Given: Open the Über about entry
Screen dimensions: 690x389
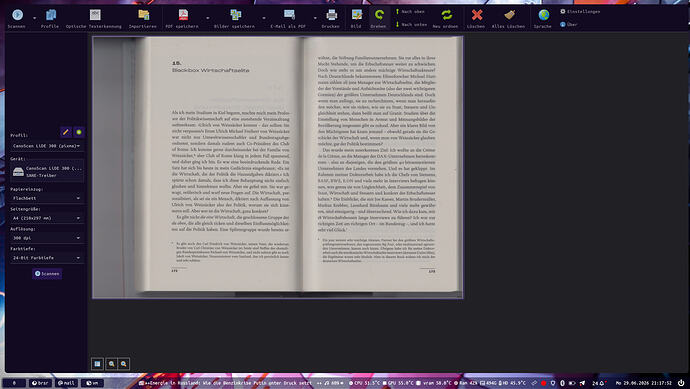Looking at the screenshot, I should point(569,25).
